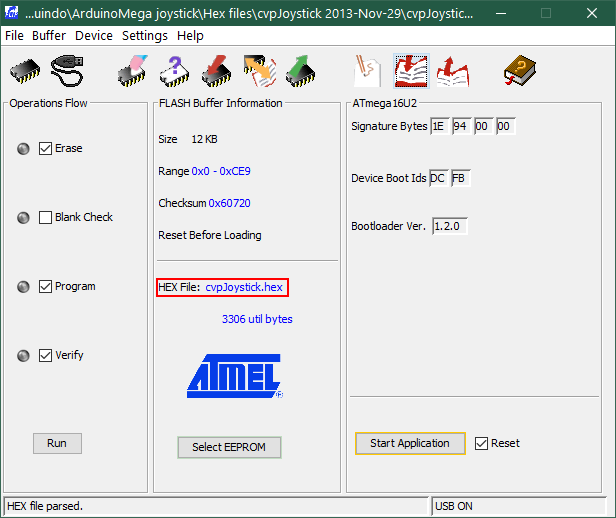Screen dimensions: 616x518
Task: Click the Signature Bytes field showing 94
Action: tap(462, 126)
